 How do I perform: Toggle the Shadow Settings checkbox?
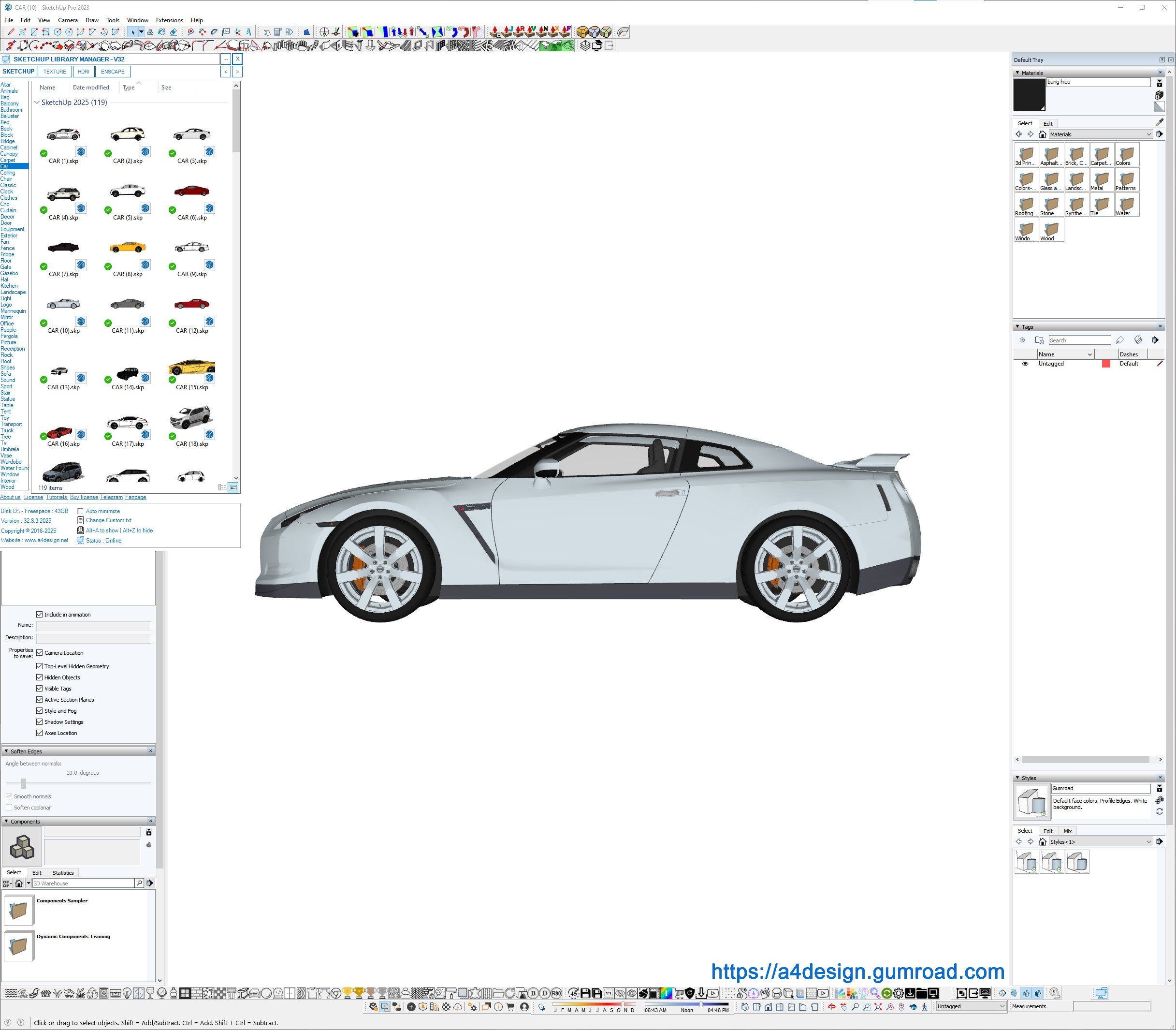point(40,722)
